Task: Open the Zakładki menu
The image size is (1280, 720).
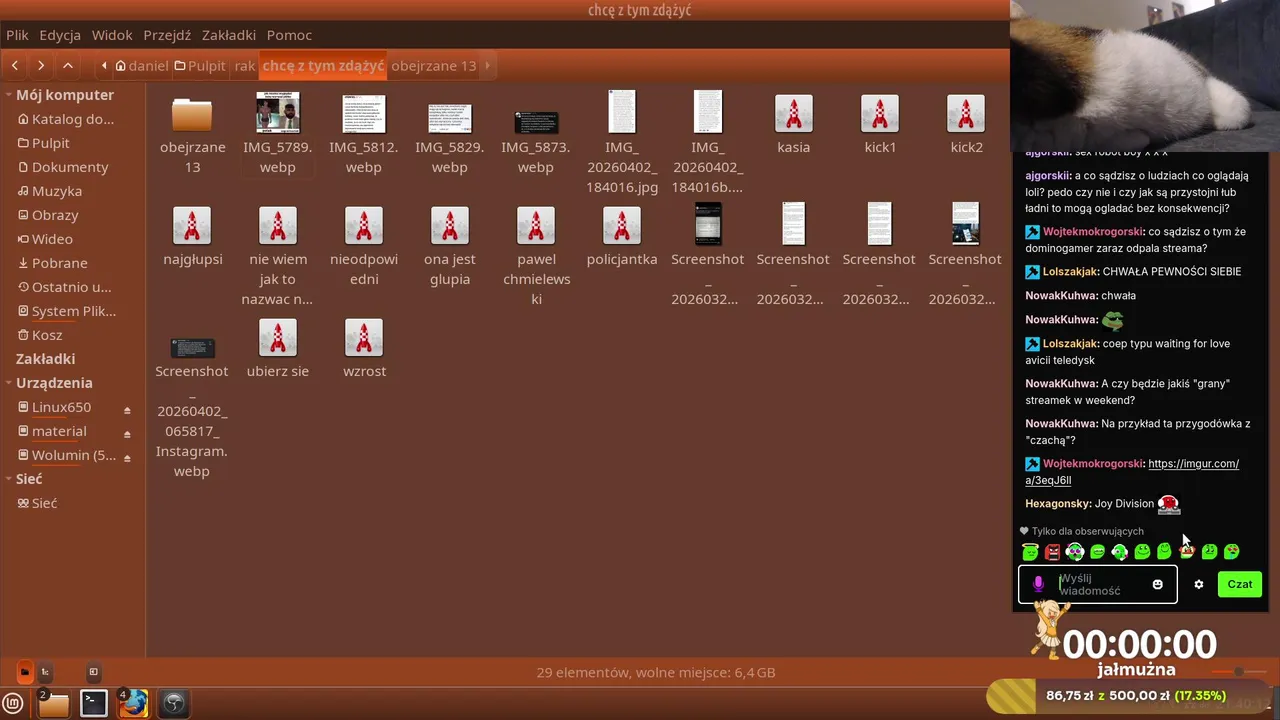Action: click(229, 35)
